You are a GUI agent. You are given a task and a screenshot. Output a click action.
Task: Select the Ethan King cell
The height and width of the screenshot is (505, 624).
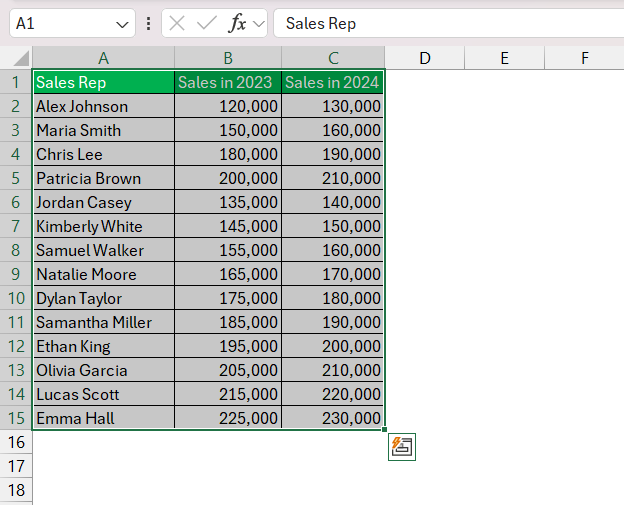click(x=103, y=346)
